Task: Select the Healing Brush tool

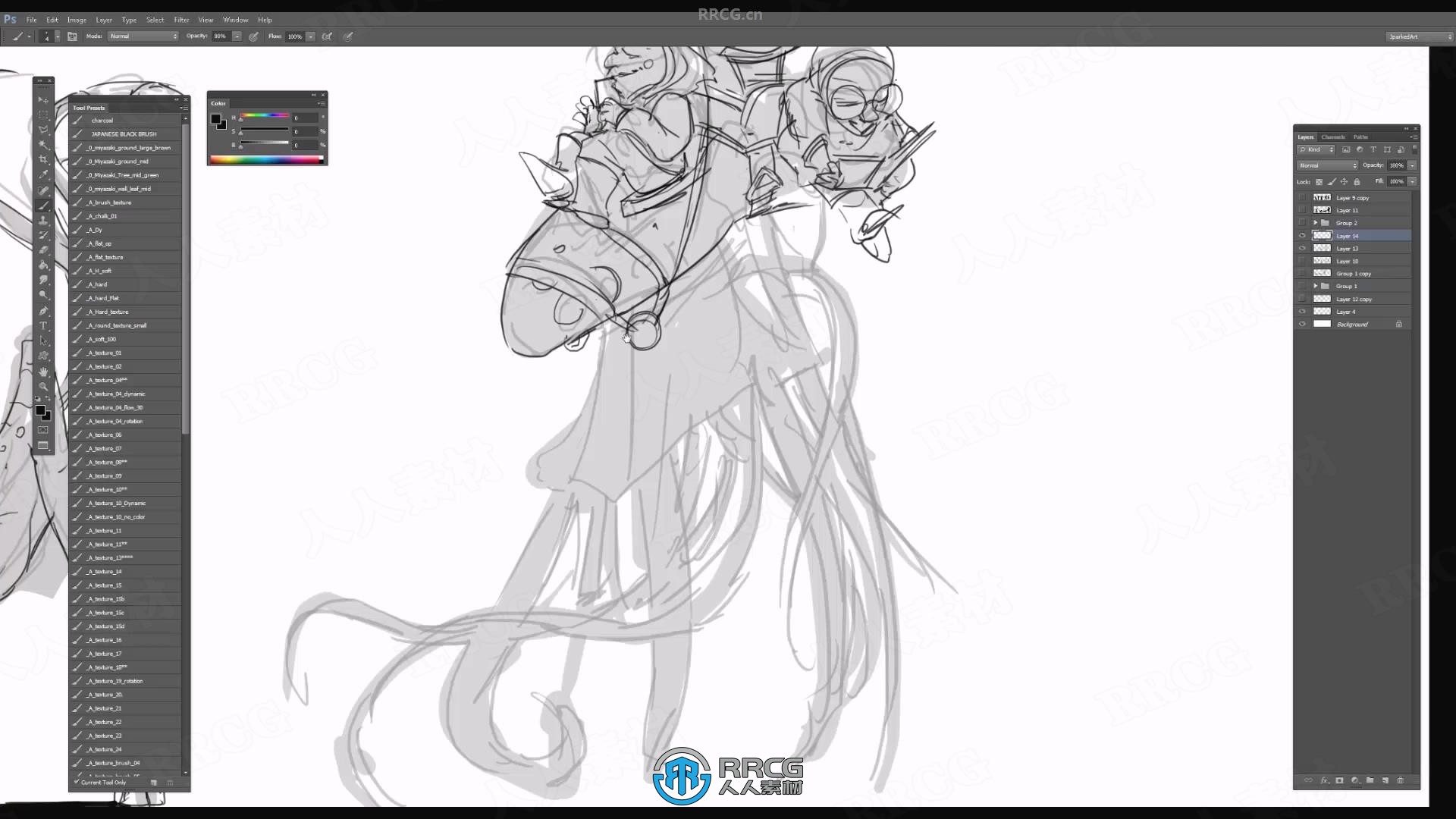Action: [43, 190]
